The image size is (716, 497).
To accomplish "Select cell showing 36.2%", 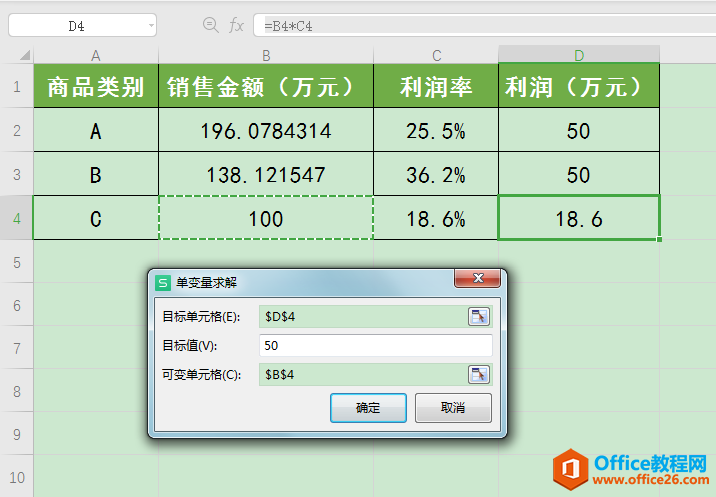I will (436, 175).
